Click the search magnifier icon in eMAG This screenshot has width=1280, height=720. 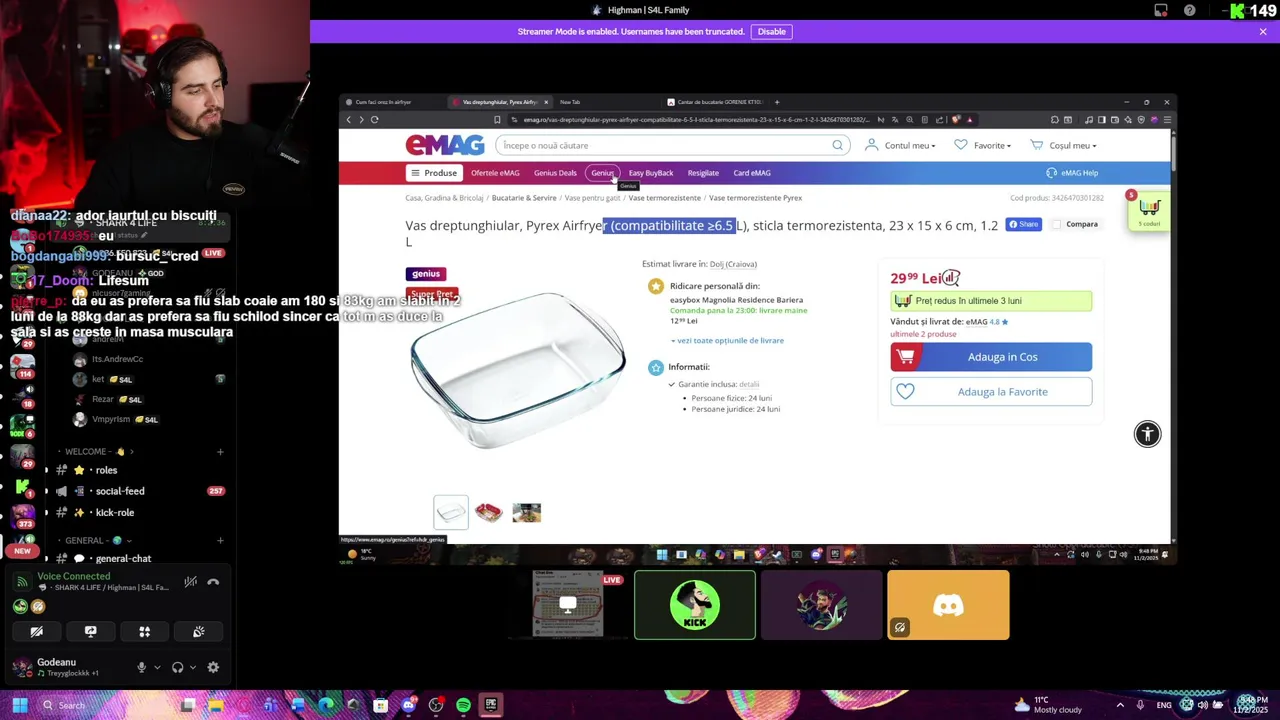[x=838, y=145]
